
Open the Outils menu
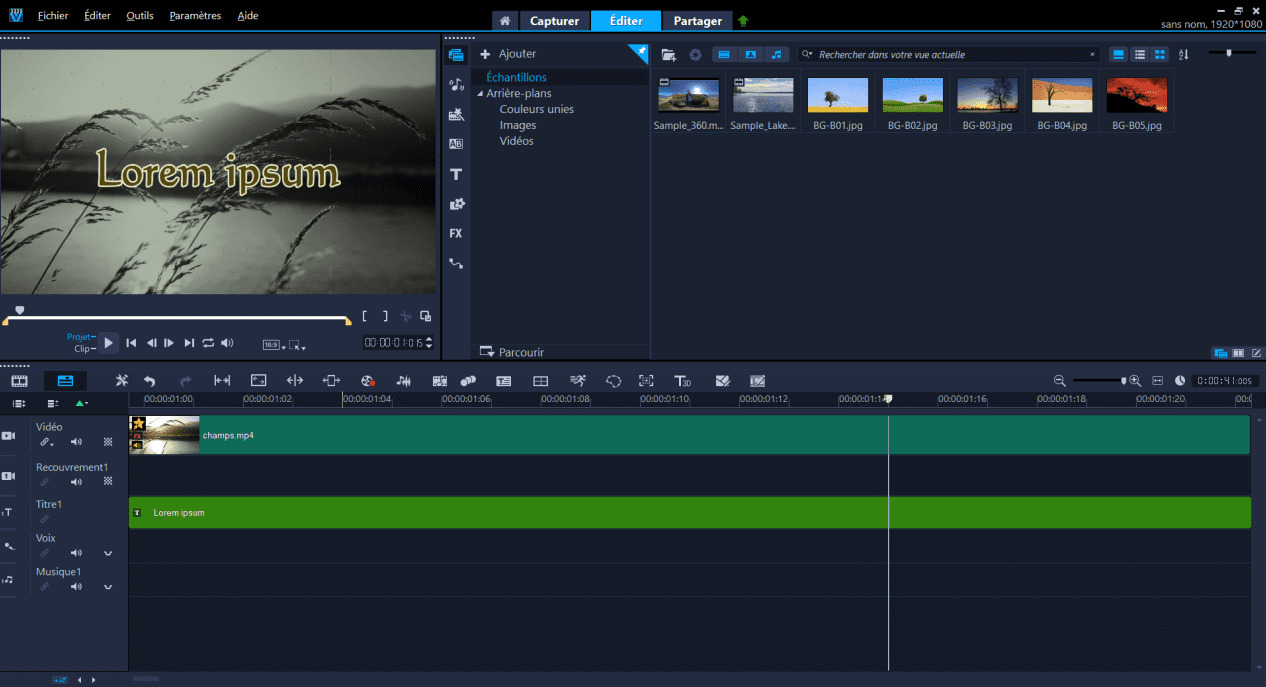pyautogui.click(x=140, y=16)
